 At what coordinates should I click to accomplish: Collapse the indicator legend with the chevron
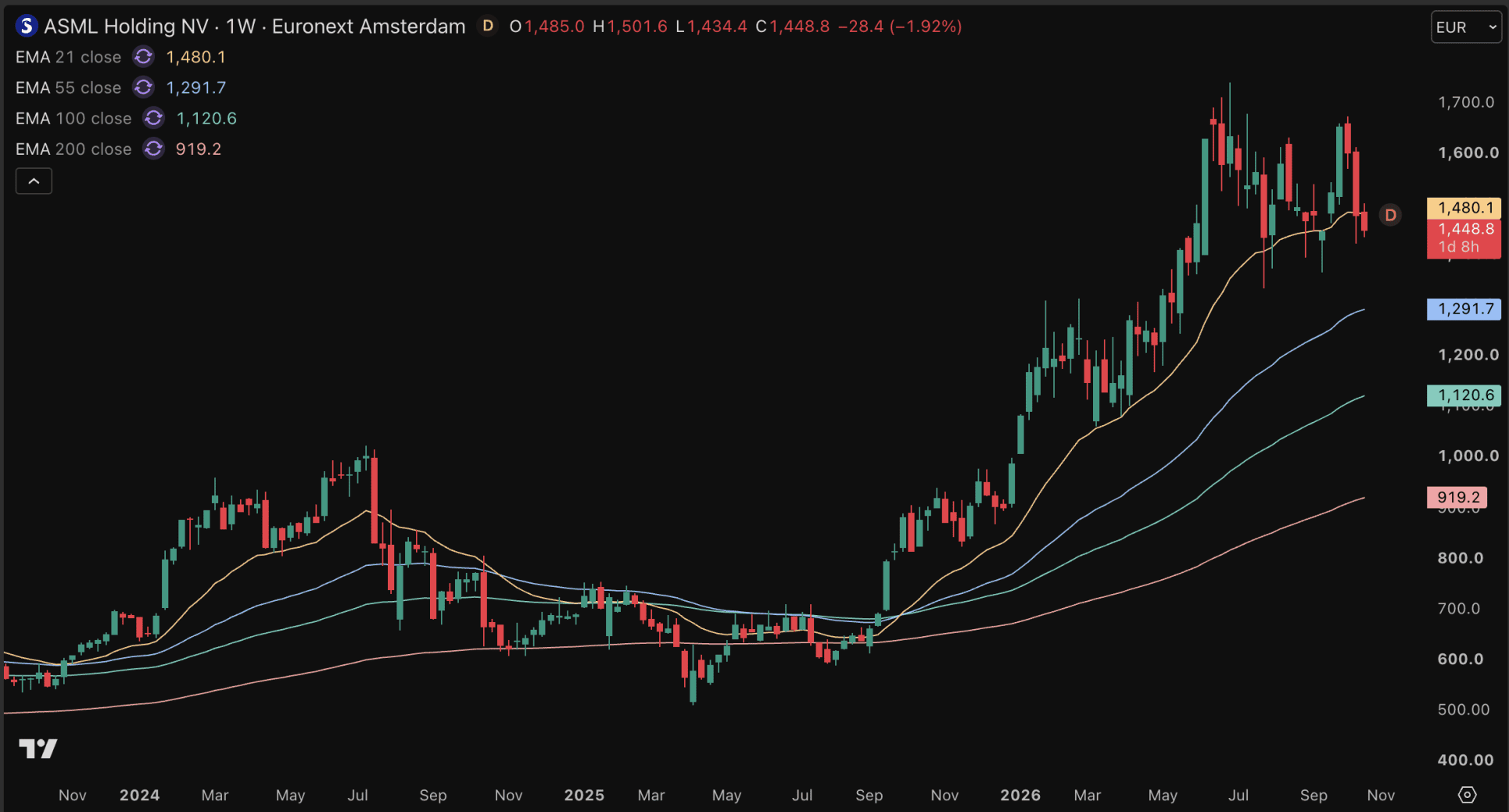click(34, 181)
